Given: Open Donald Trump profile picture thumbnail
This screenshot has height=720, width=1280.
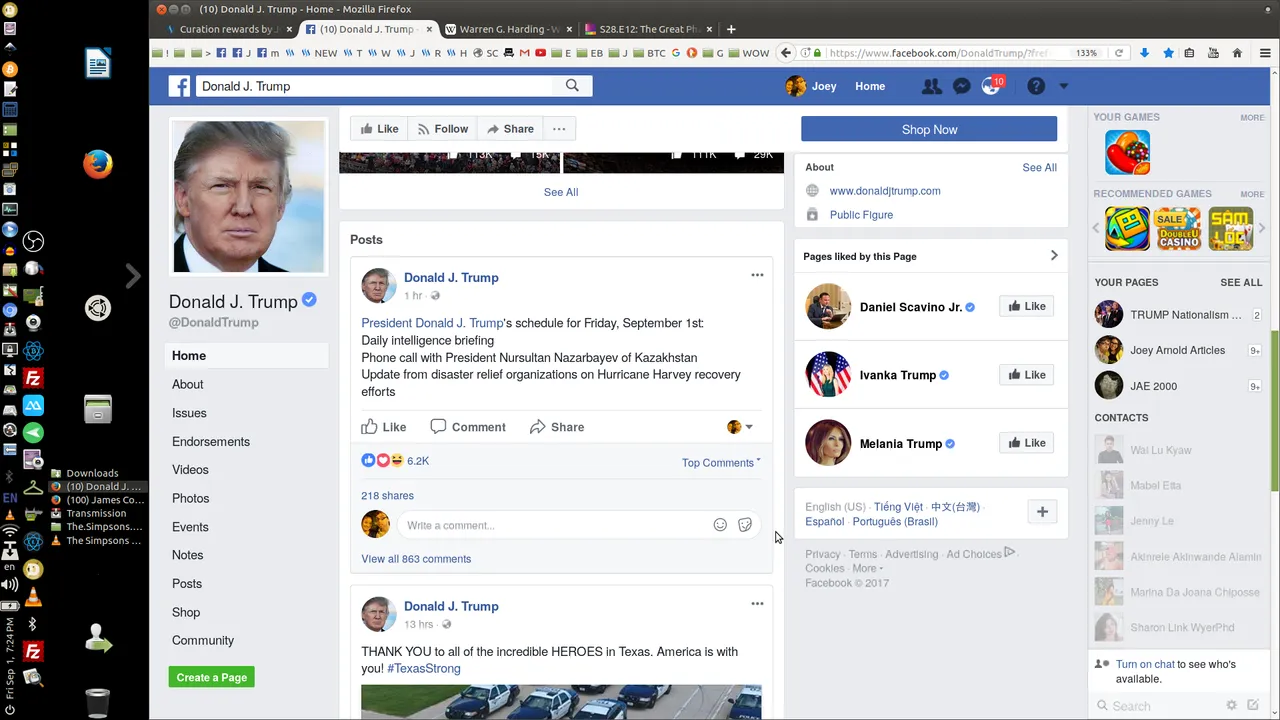Looking at the screenshot, I should click(249, 196).
